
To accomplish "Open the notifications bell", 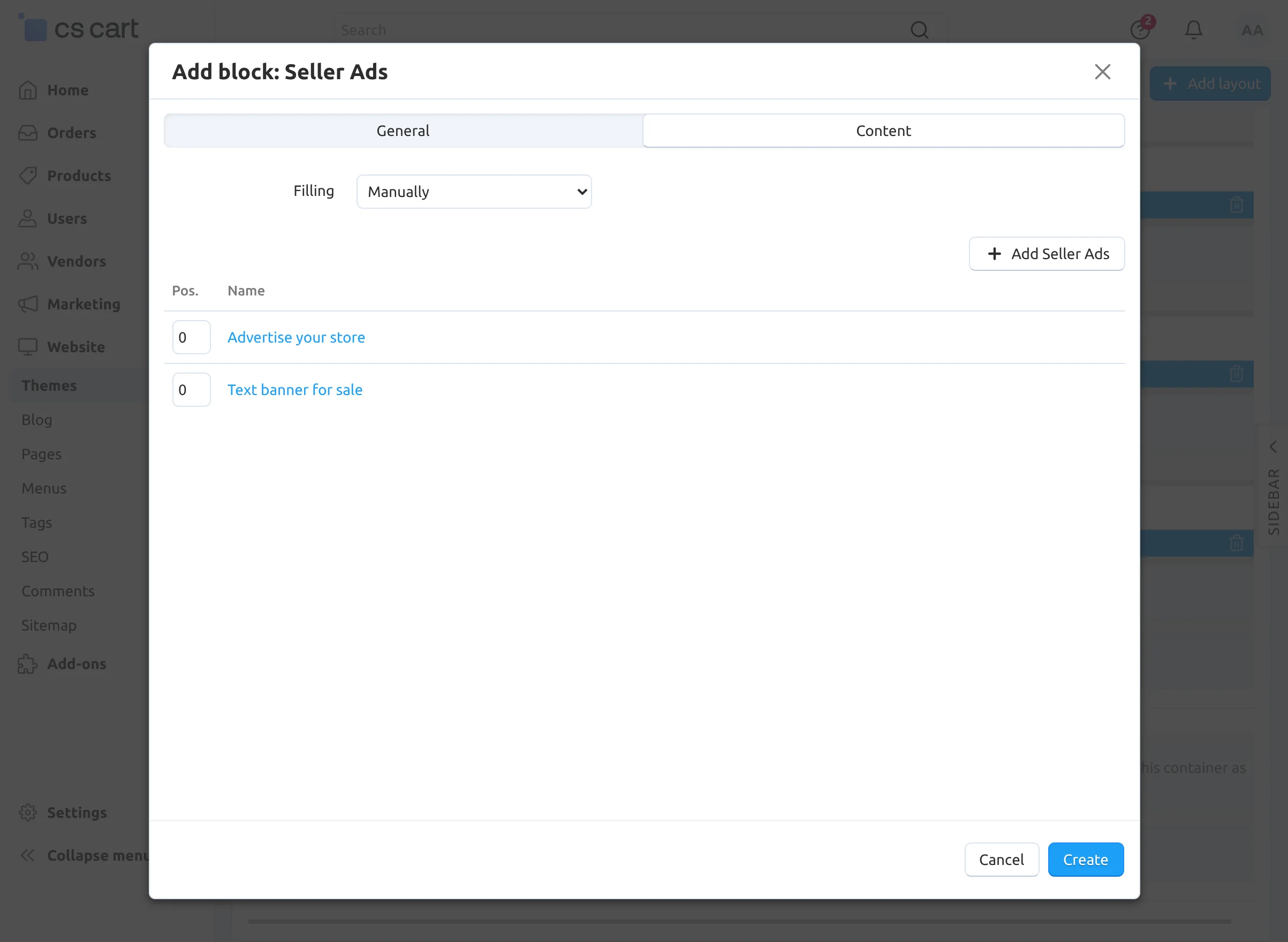I will [1193, 29].
